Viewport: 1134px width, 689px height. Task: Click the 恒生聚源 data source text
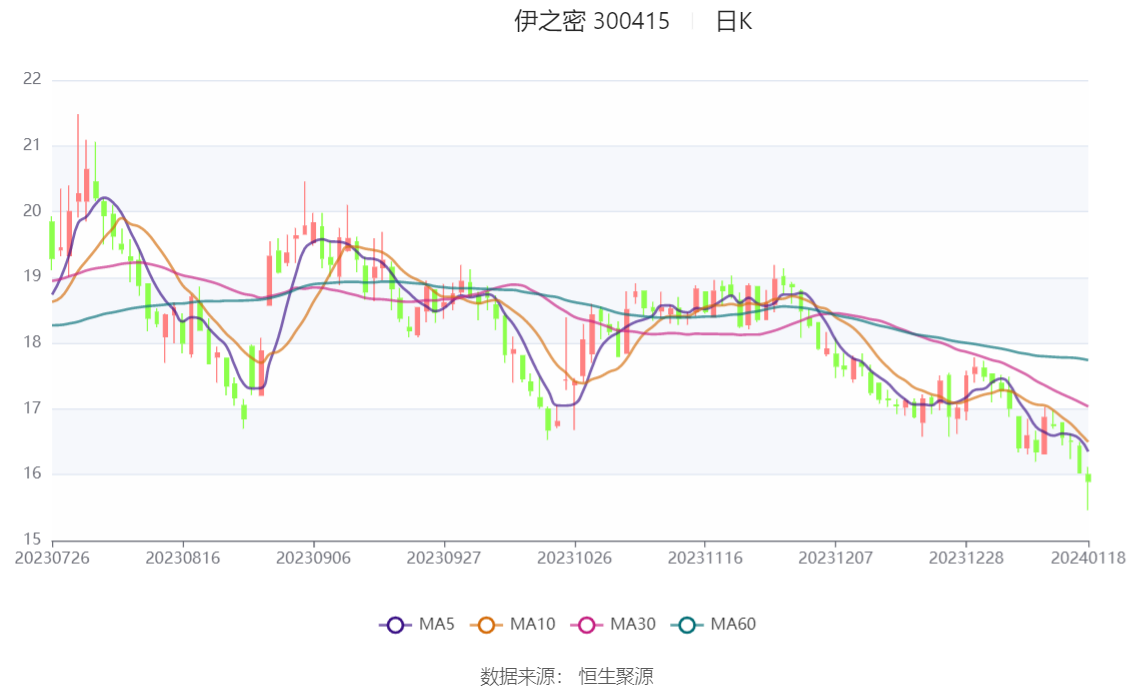click(x=615, y=677)
